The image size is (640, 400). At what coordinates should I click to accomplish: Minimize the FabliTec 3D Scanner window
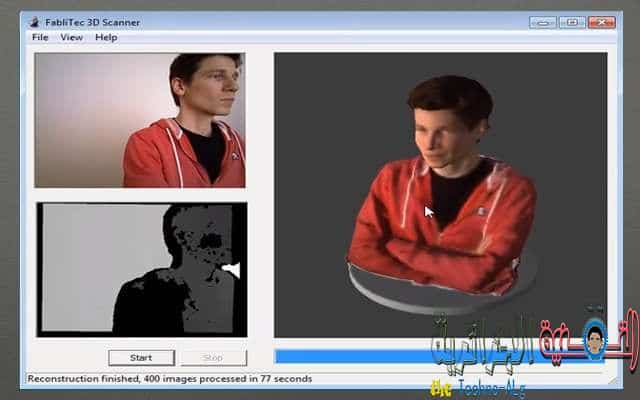542,22
